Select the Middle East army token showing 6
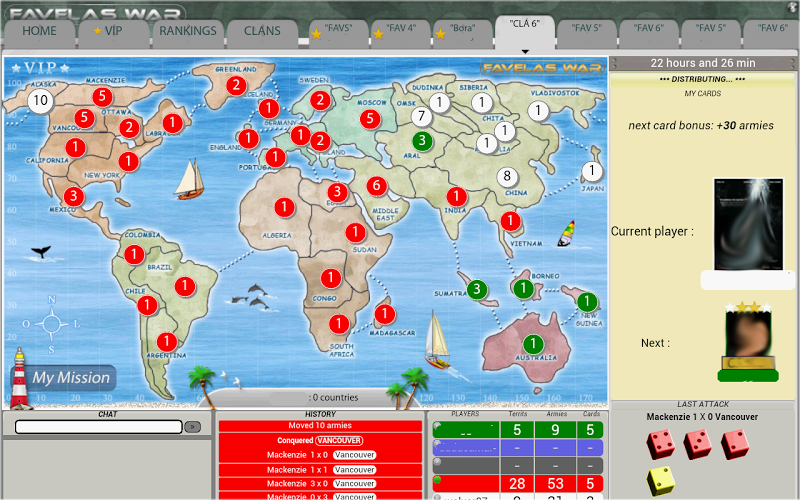The width and height of the screenshot is (800, 500). point(376,185)
